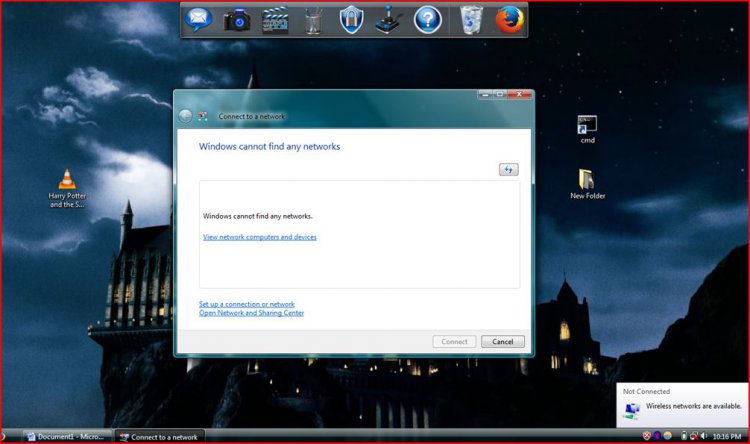Click the greyed Connect button
The height and width of the screenshot is (444, 750).
454,342
